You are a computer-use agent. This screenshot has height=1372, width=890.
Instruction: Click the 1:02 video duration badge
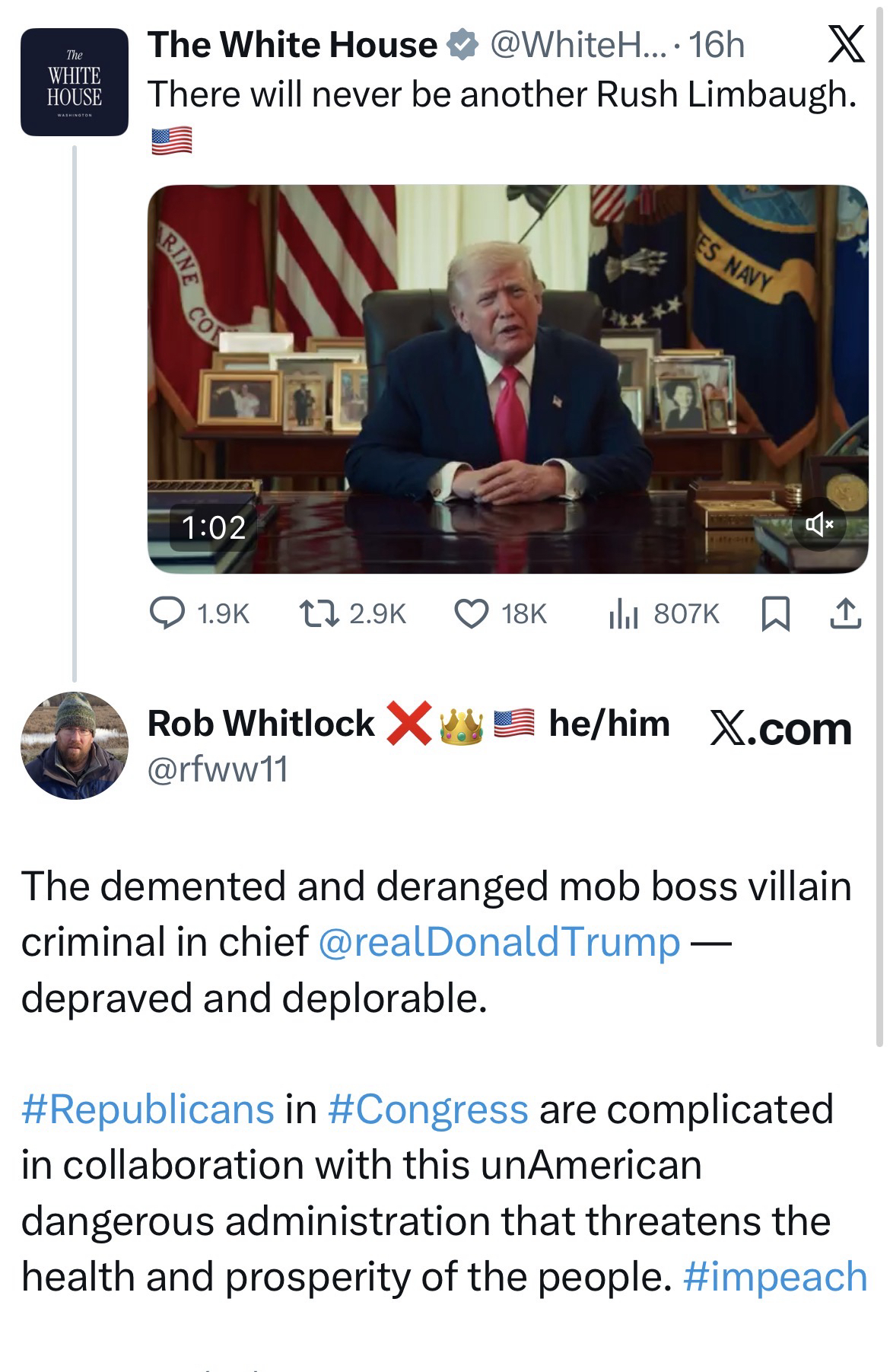pos(214,527)
